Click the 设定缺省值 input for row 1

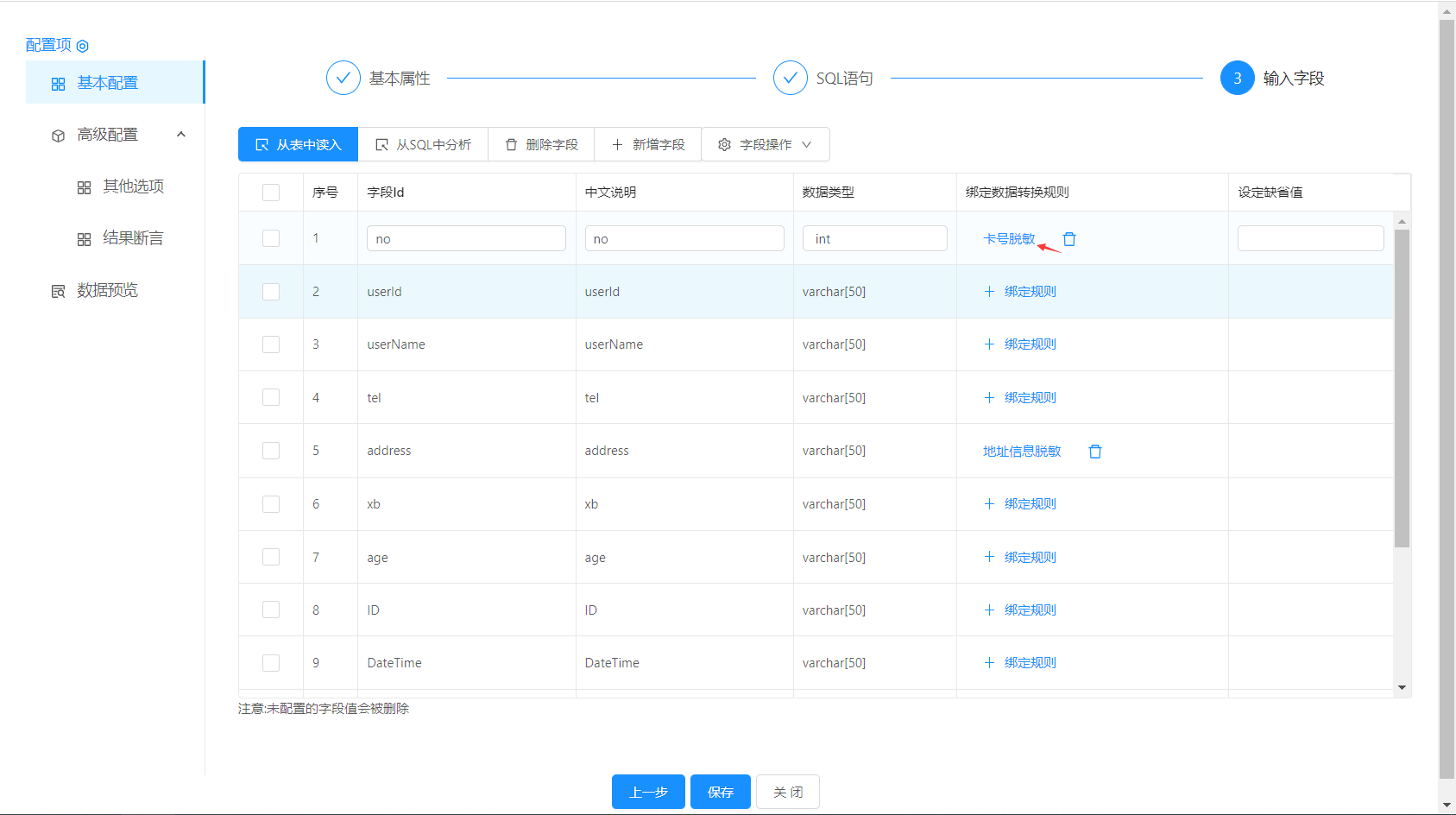pyautogui.click(x=1310, y=239)
